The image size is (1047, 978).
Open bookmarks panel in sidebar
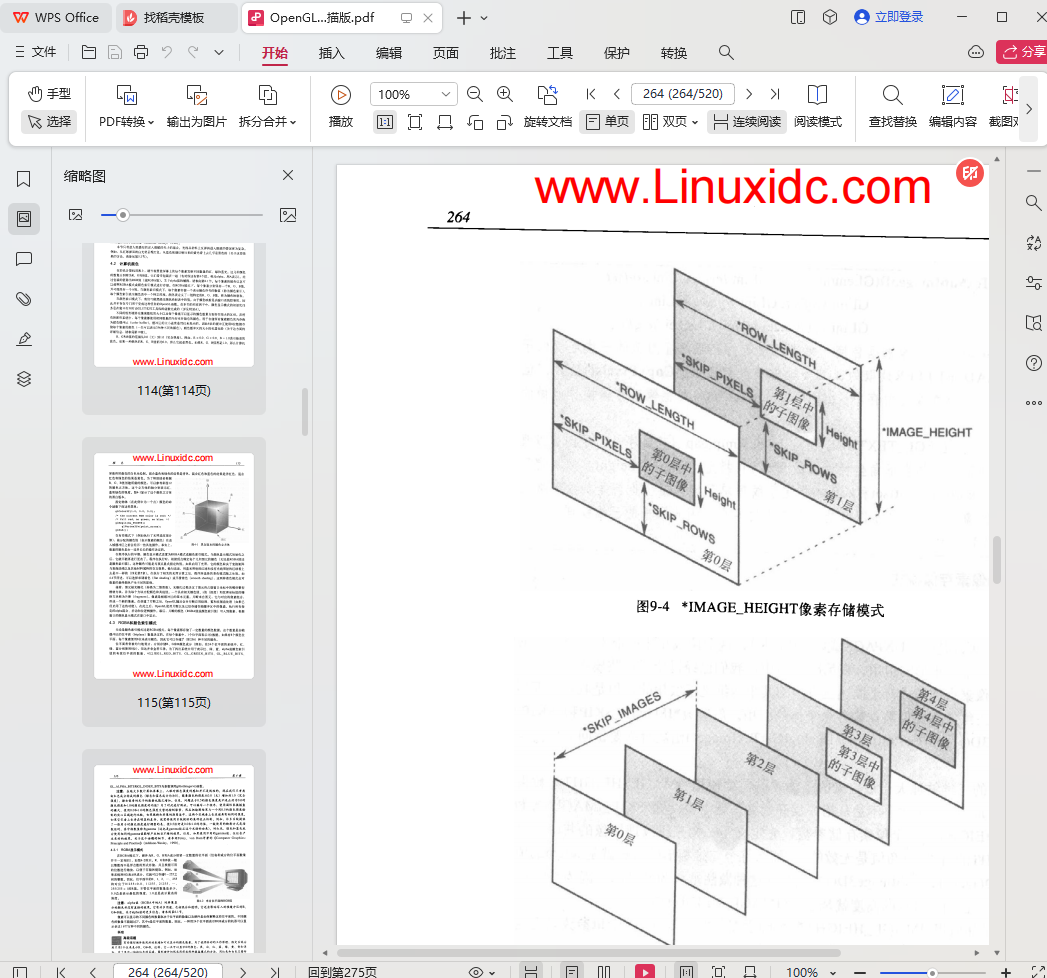point(24,179)
